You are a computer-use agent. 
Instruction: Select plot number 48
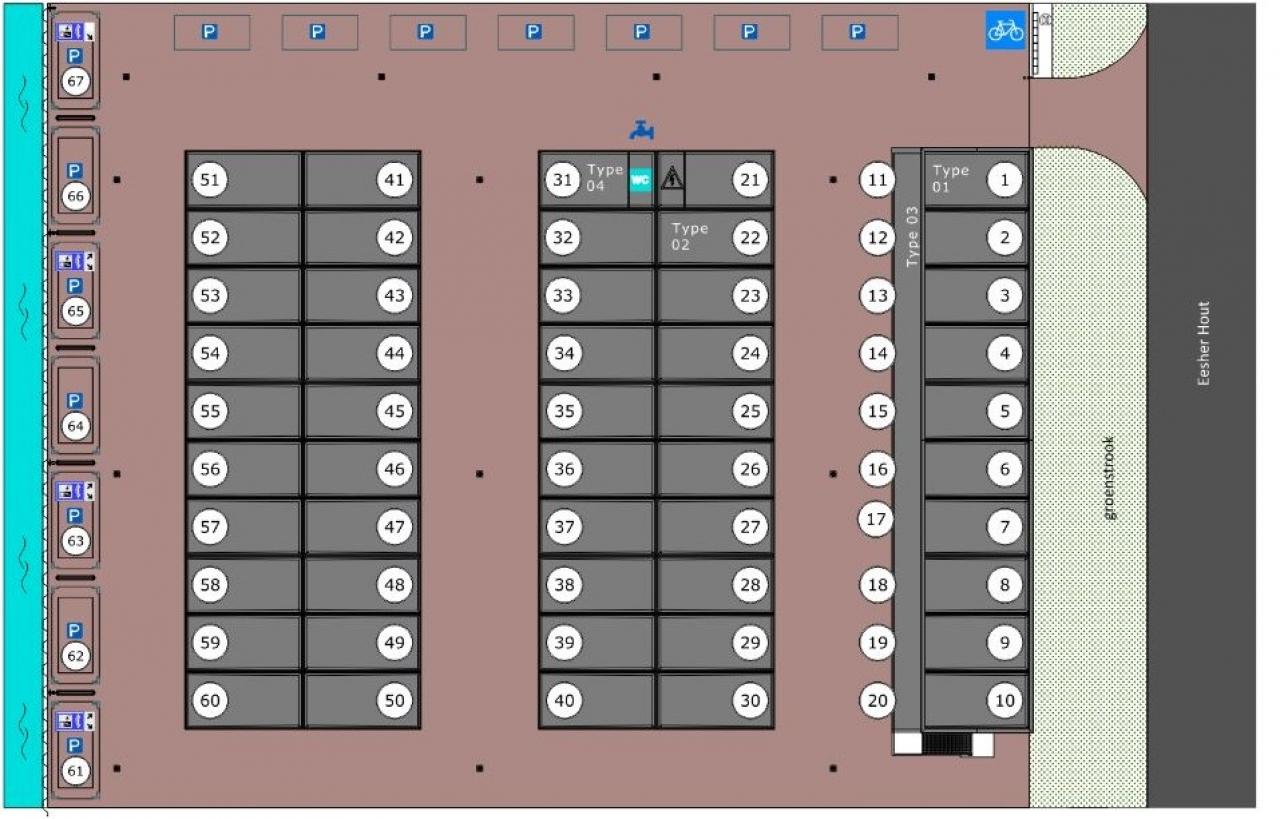click(395, 585)
